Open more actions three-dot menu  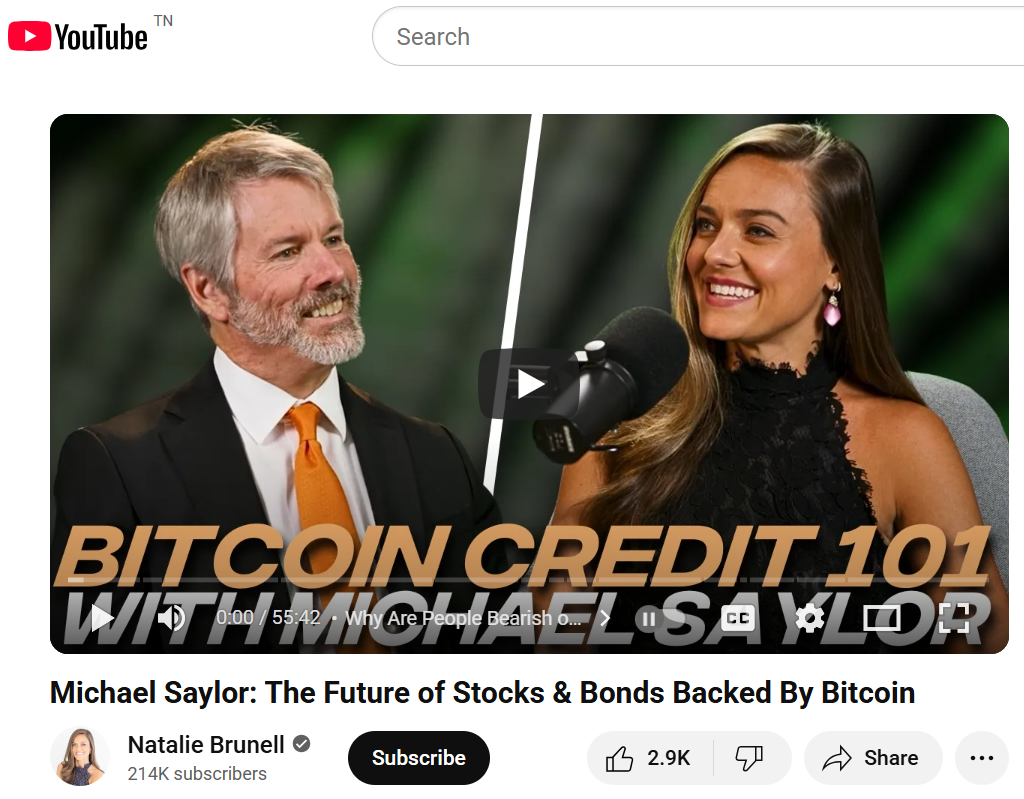tap(982, 758)
